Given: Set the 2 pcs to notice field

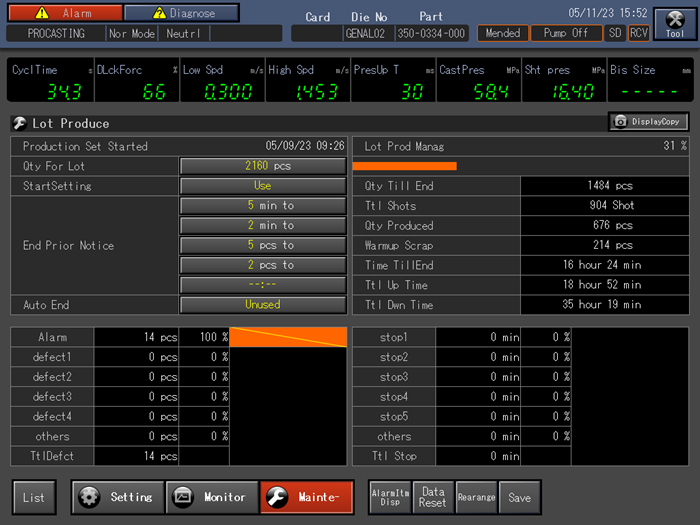Looking at the screenshot, I should pyautogui.click(x=262, y=265).
